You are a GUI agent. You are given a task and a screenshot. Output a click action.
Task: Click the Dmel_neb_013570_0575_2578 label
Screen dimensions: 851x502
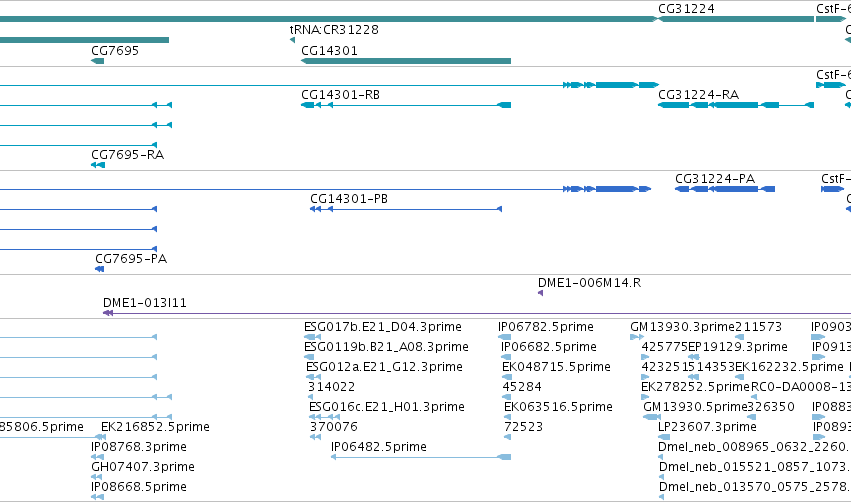(755, 487)
